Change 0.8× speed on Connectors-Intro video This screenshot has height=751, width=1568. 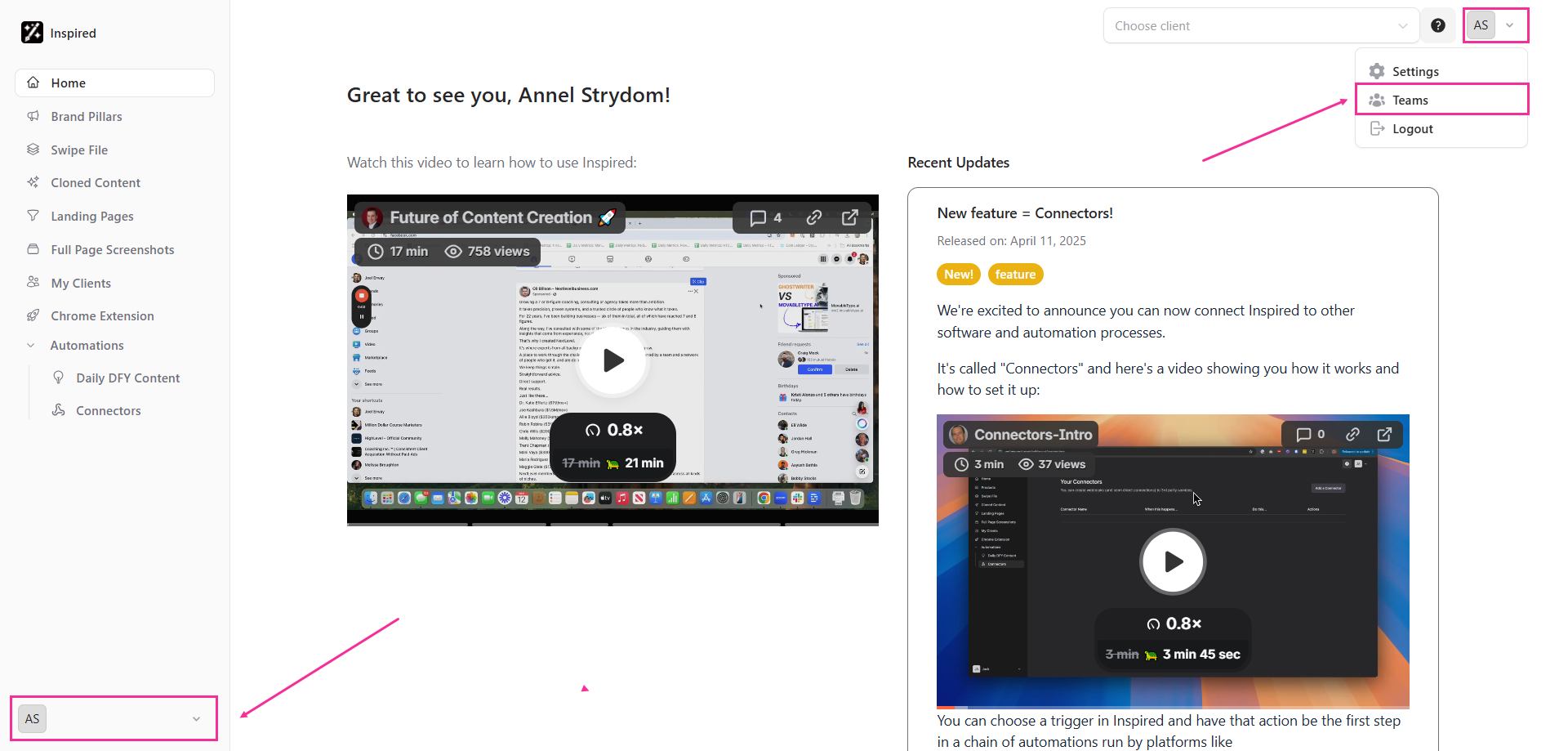pos(1174,624)
